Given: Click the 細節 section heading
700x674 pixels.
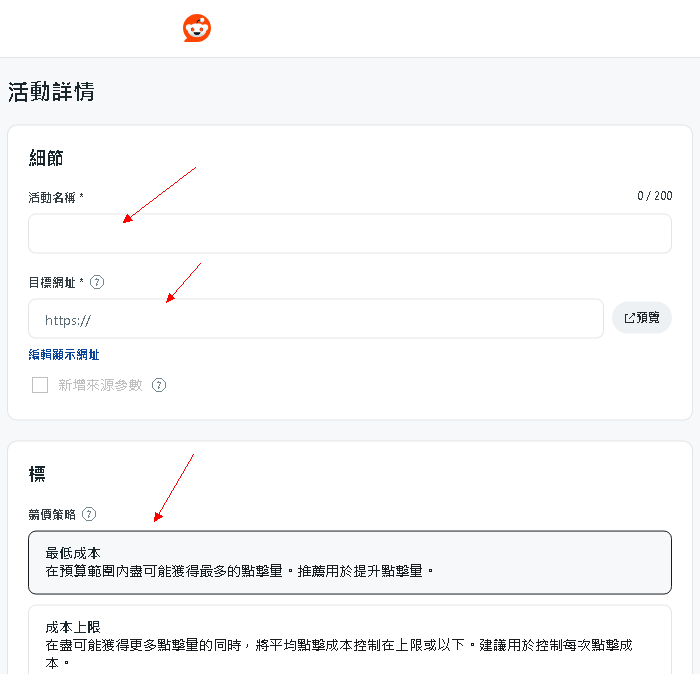Looking at the screenshot, I should (x=46, y=158).
